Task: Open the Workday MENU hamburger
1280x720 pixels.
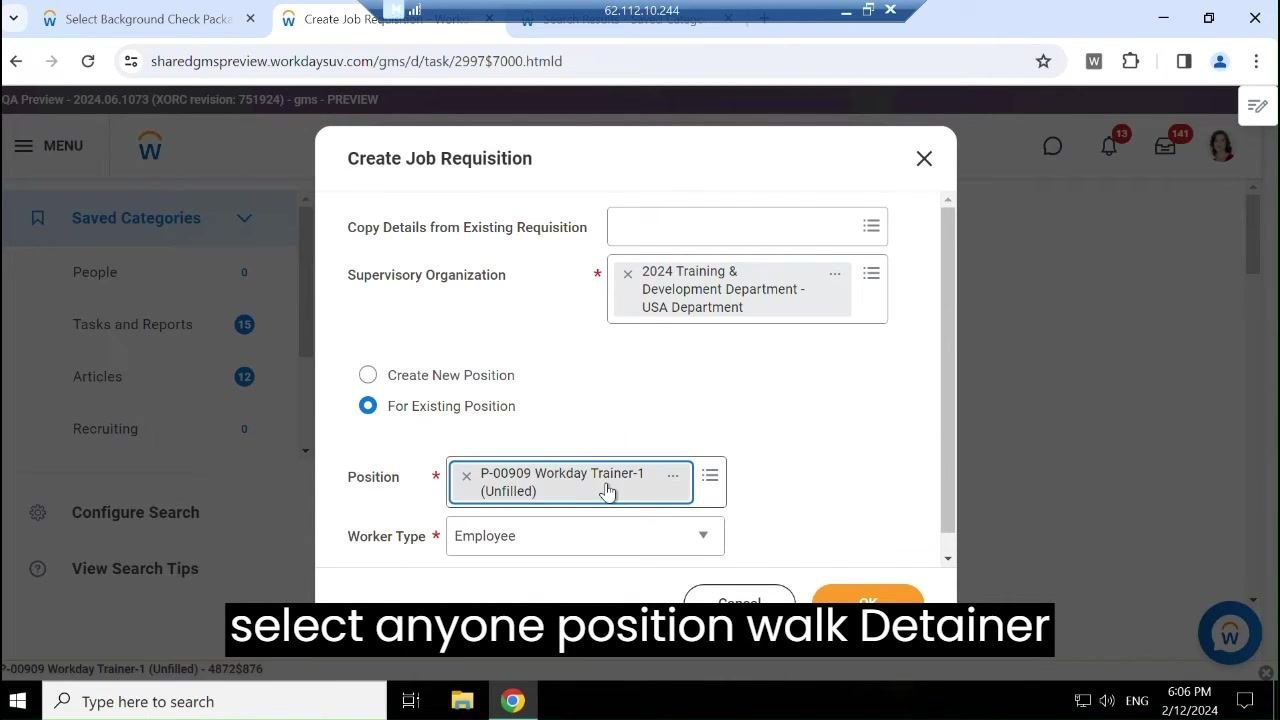Action: (x=48, y=146)
